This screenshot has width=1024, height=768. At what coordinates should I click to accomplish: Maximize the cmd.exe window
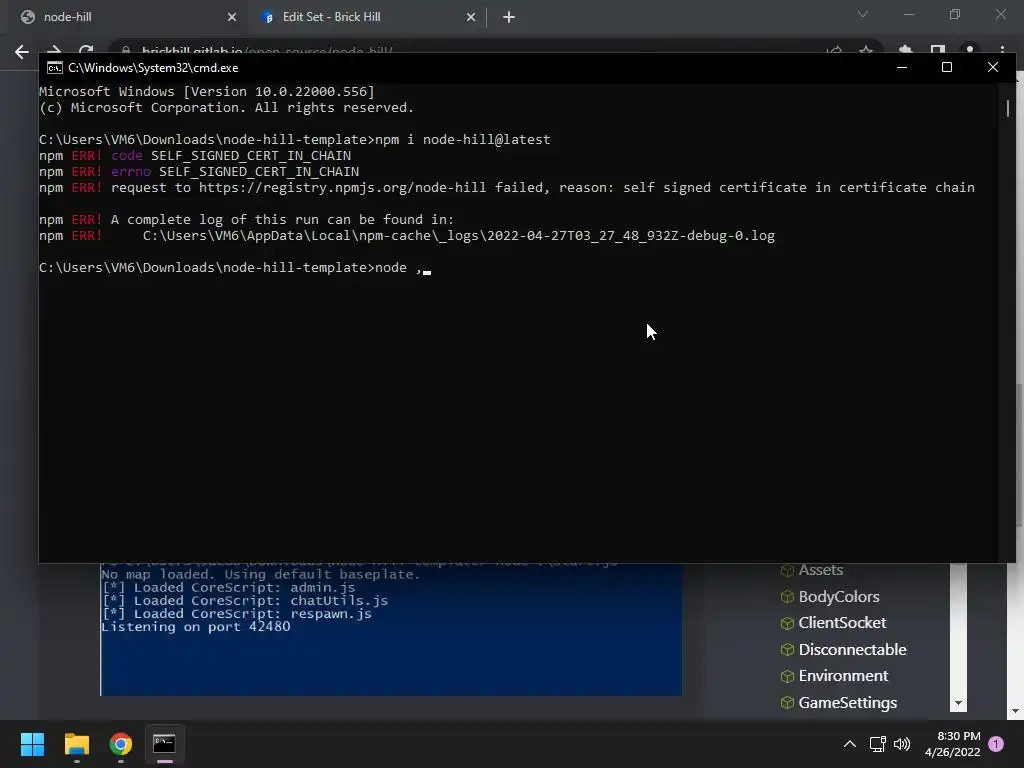click(x=947, y=67)
